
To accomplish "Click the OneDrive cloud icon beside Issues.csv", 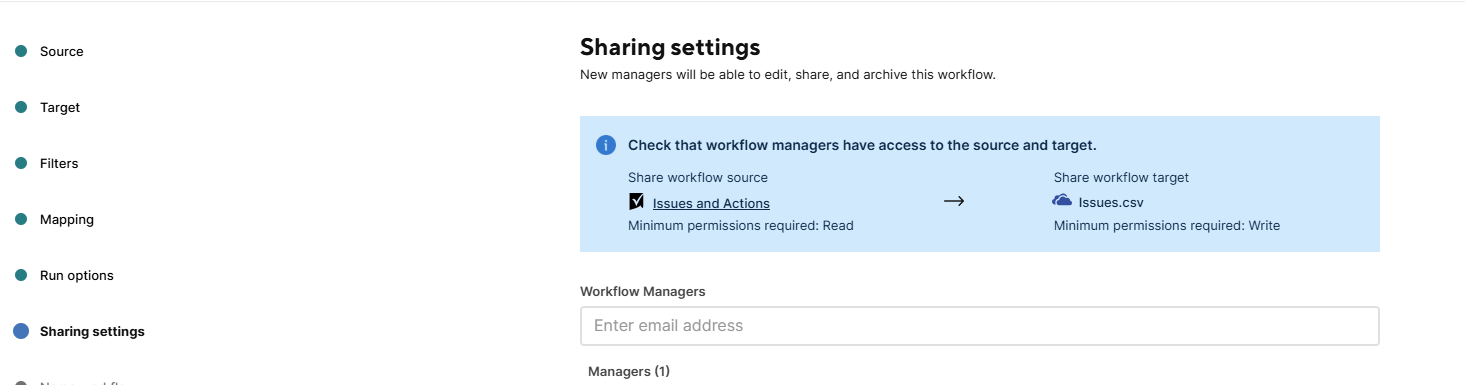I will [x=1062, y=200].
